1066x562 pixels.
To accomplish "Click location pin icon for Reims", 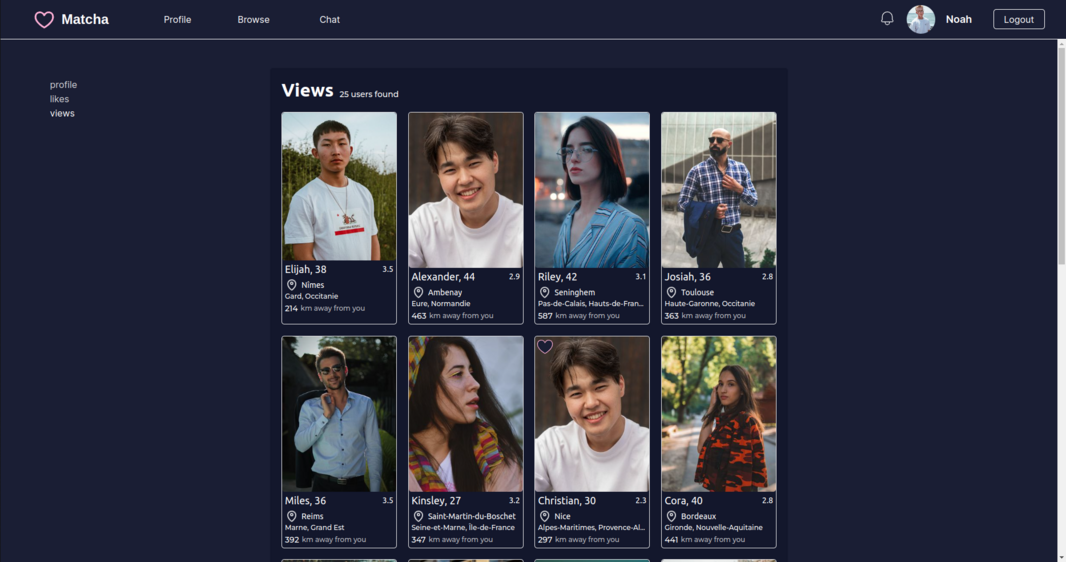I will 292,517.
